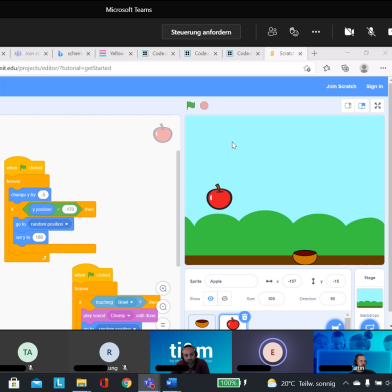The width and height of the screenshot is (392, 392).
Task: Hide the sprite with crossed-eye icon
Action: point(225,298)
